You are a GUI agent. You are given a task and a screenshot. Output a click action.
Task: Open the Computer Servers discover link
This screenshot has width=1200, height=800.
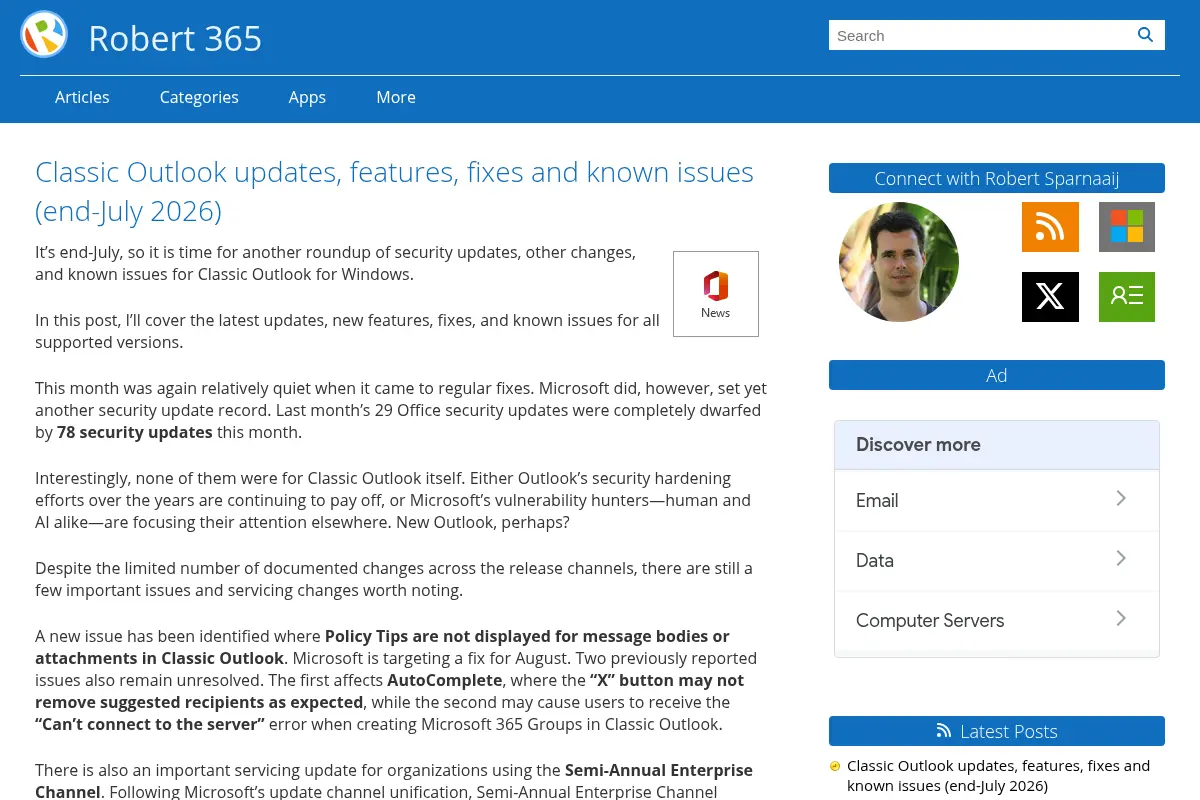pyautogui.click(x=997, y=620)
